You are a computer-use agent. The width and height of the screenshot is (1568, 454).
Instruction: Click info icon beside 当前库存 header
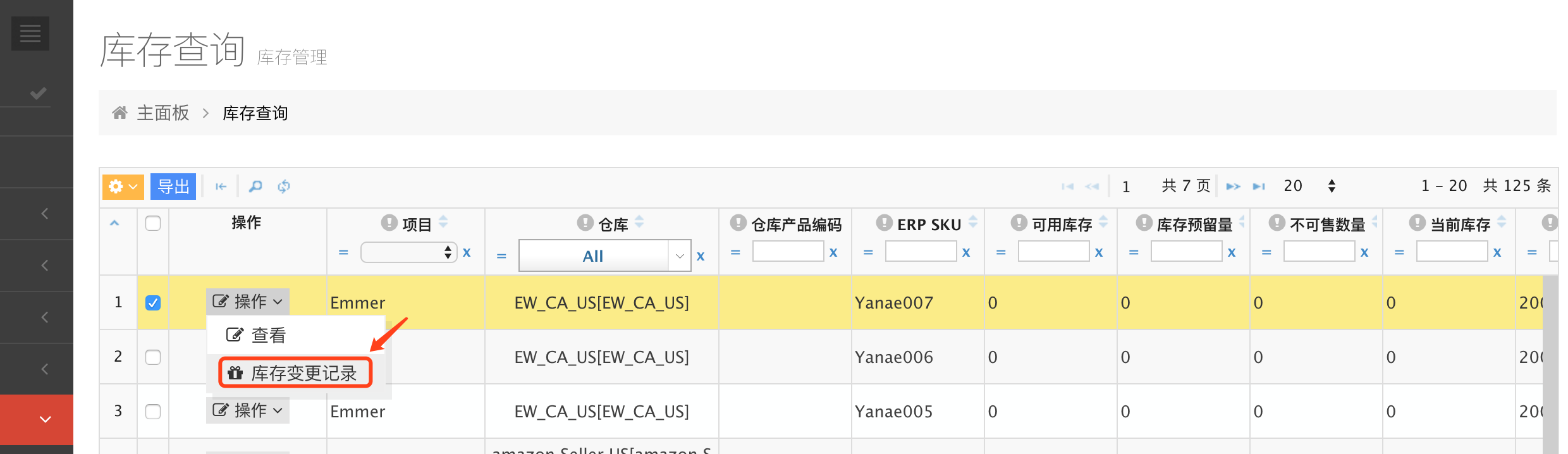tap(1417, 223)
